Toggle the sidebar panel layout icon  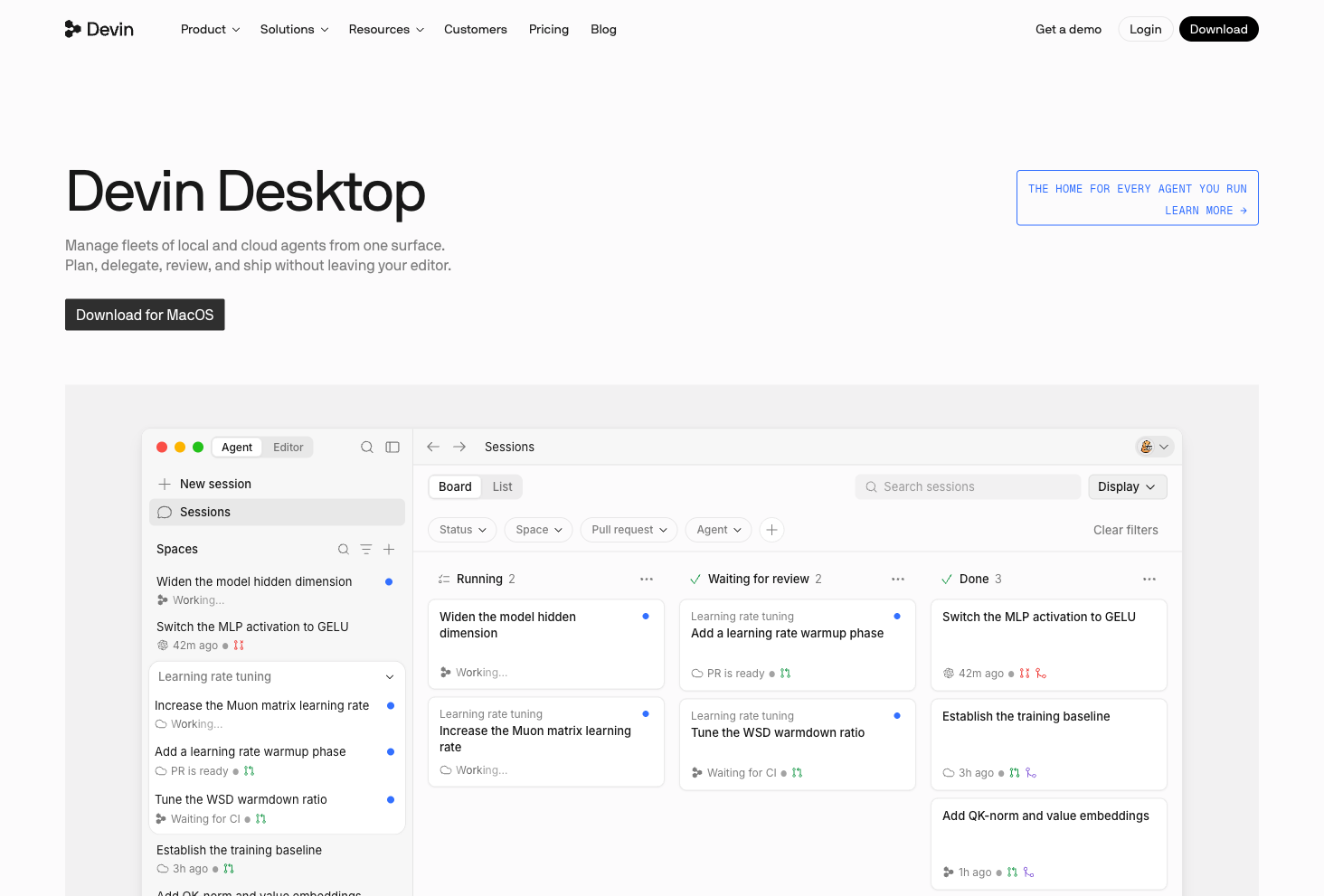click(x=392, y=447)
